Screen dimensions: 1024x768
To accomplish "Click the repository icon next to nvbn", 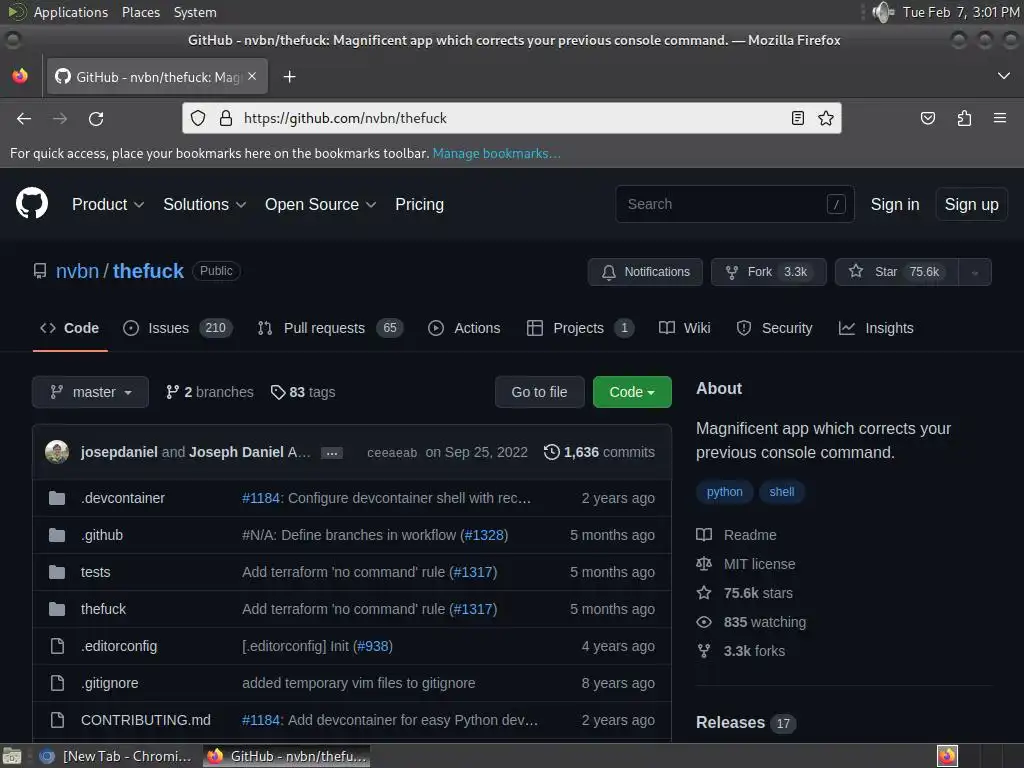I will (40, 271).
